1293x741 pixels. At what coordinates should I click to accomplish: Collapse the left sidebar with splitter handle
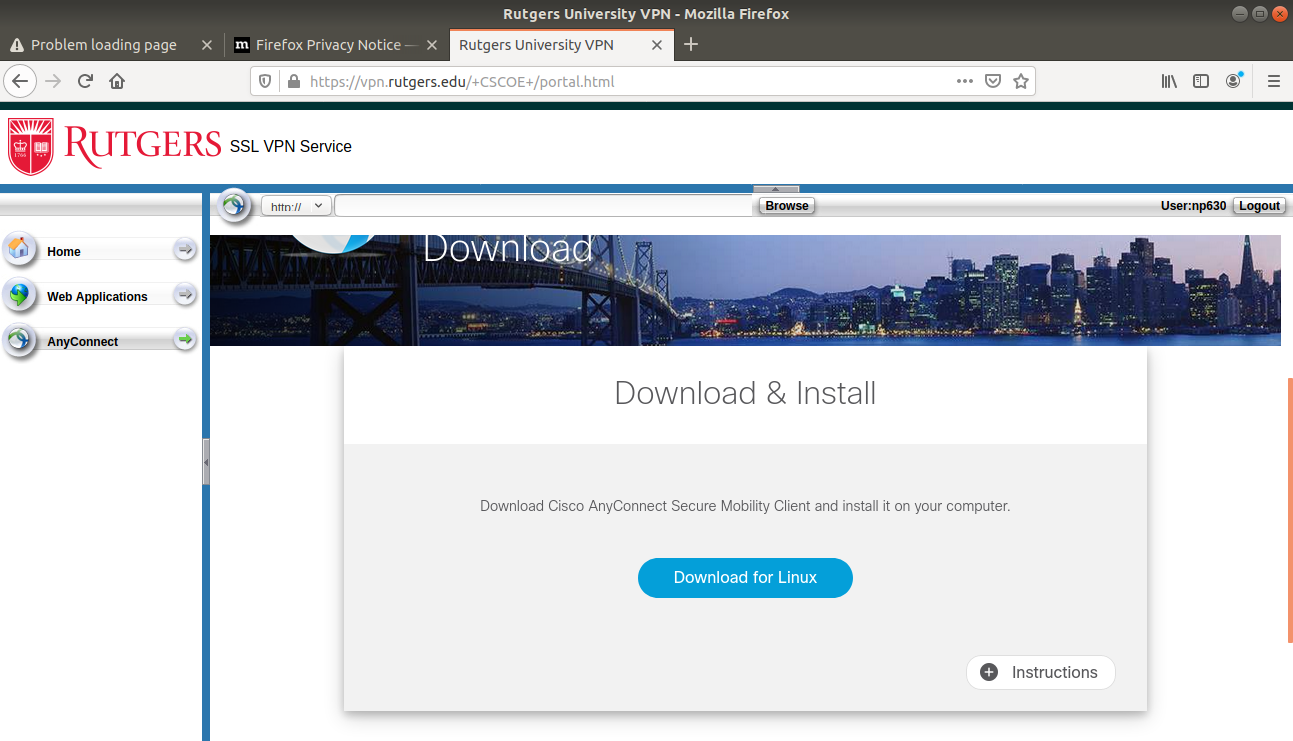(206, 462)
